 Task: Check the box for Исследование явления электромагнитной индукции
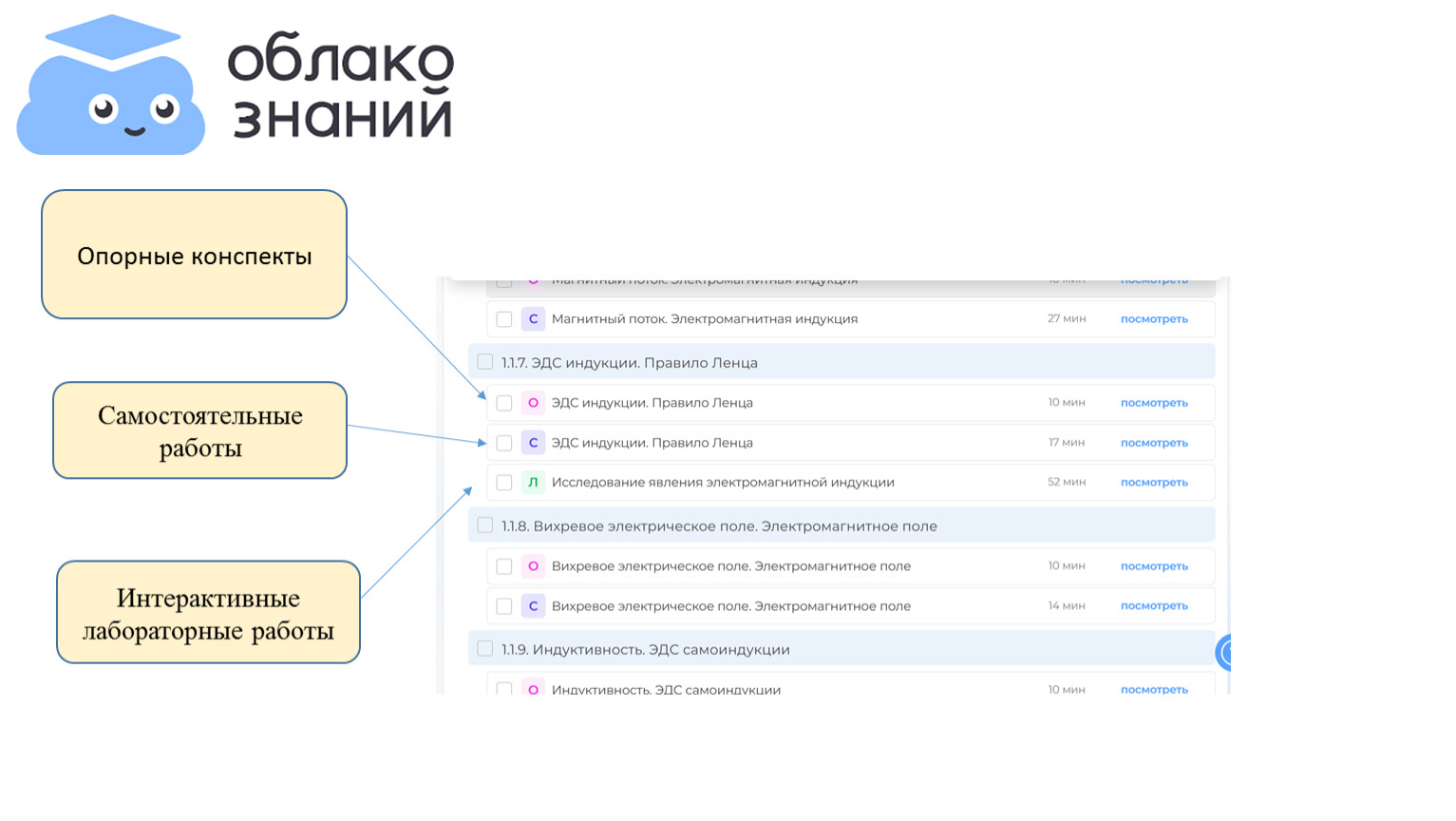click(504, 483)
